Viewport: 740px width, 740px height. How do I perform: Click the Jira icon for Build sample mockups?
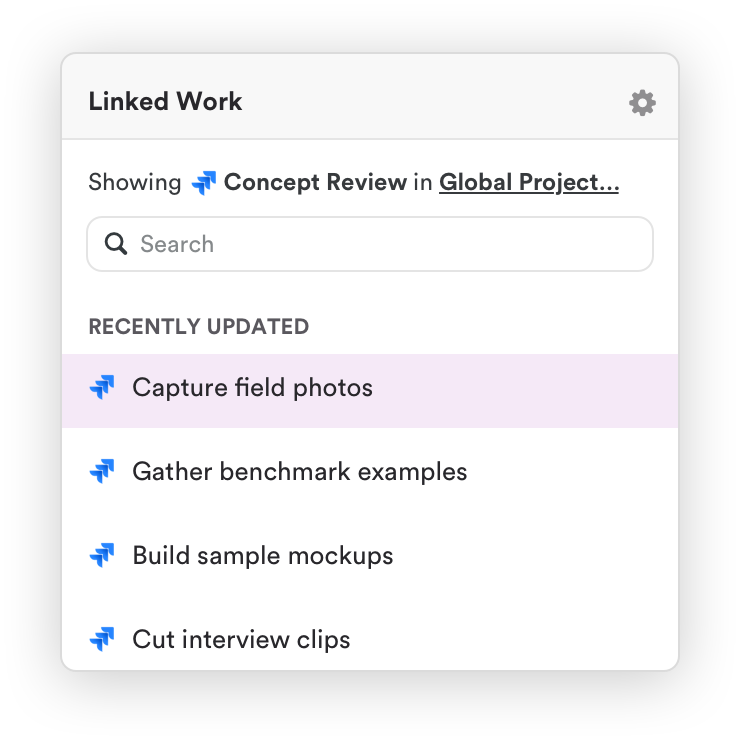tap(102, 556)
